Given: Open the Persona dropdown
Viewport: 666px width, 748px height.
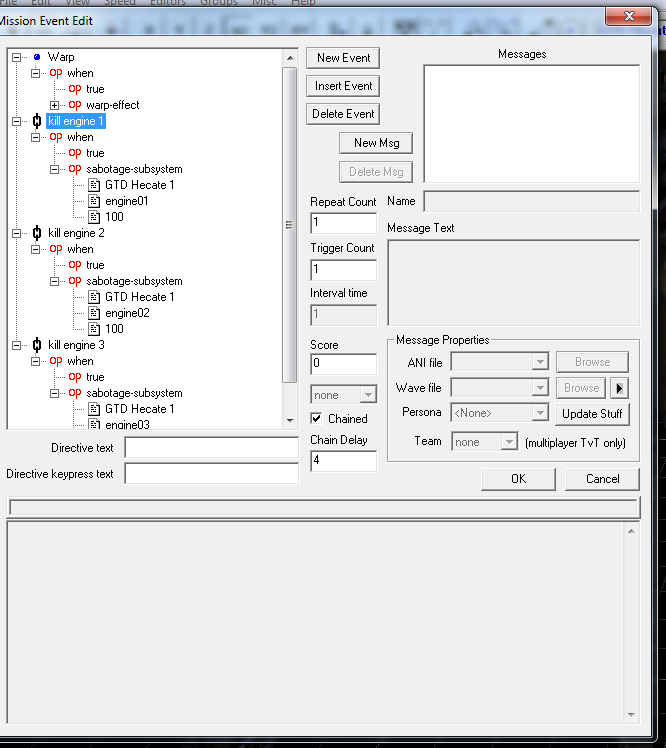Looking at the screenshot, I should [x=540, y=413].
